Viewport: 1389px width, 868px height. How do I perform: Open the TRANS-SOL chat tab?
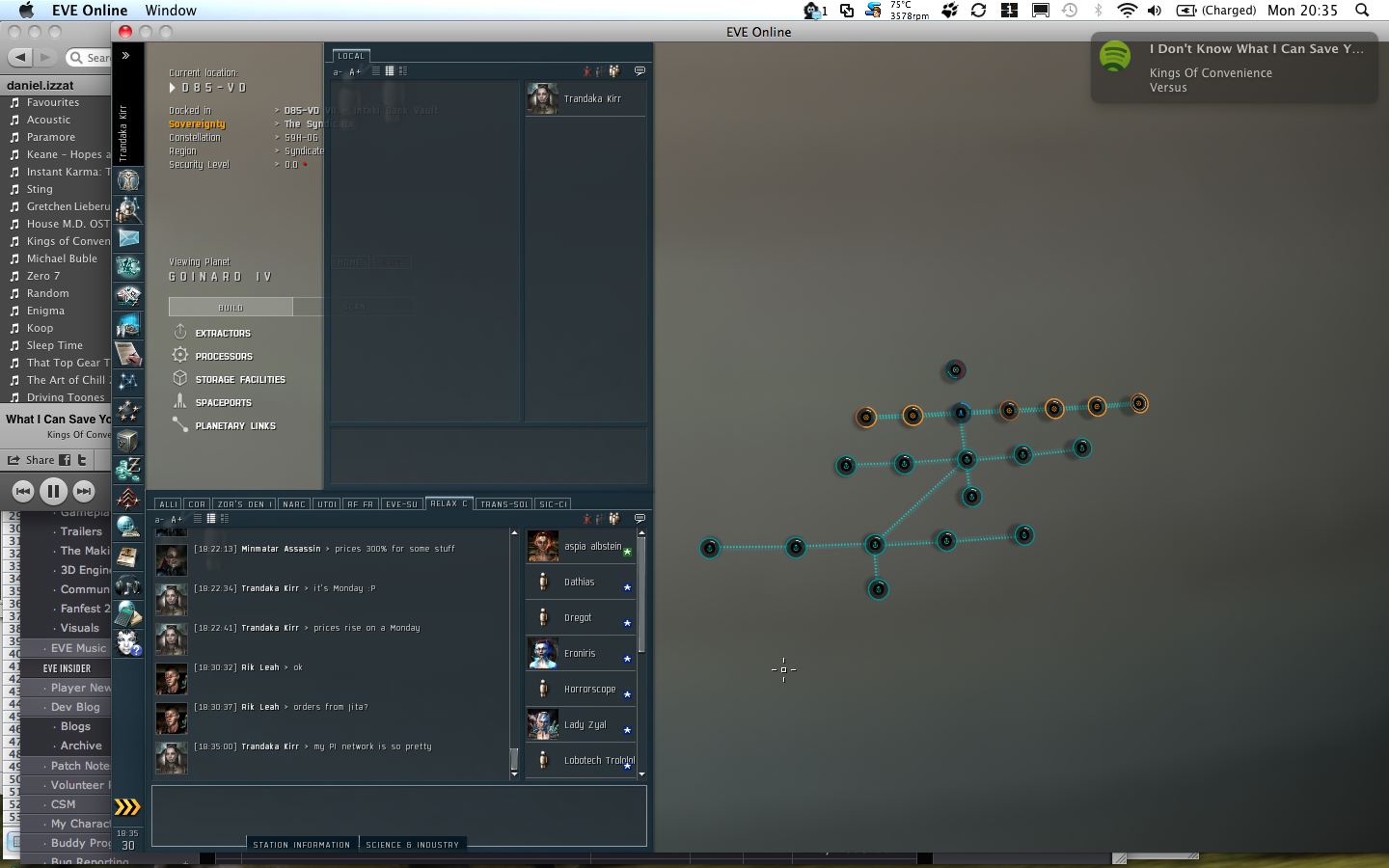(x=504, y=503)
